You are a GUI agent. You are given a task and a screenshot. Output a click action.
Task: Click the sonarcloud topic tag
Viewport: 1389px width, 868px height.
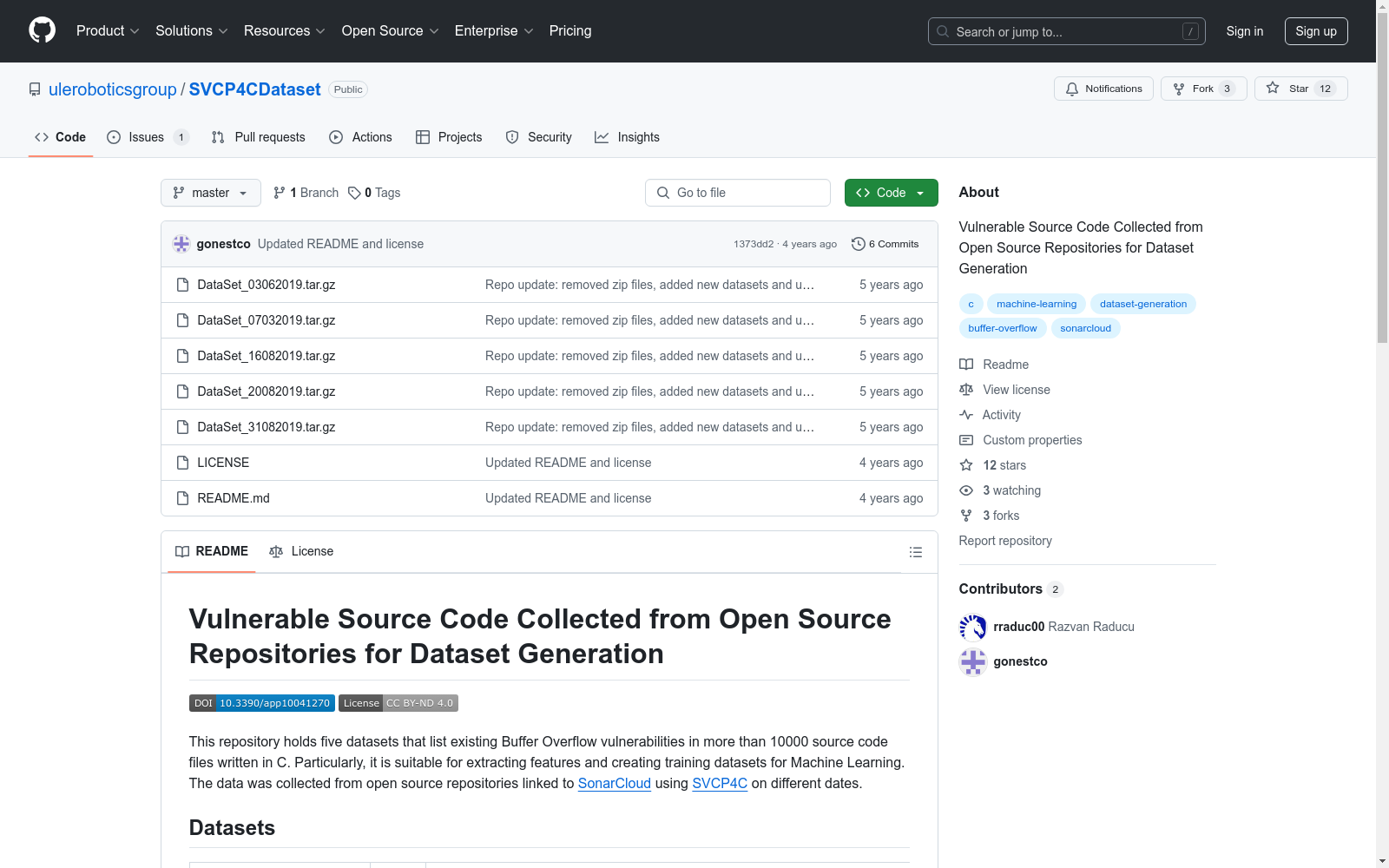tap(1085, 328)
